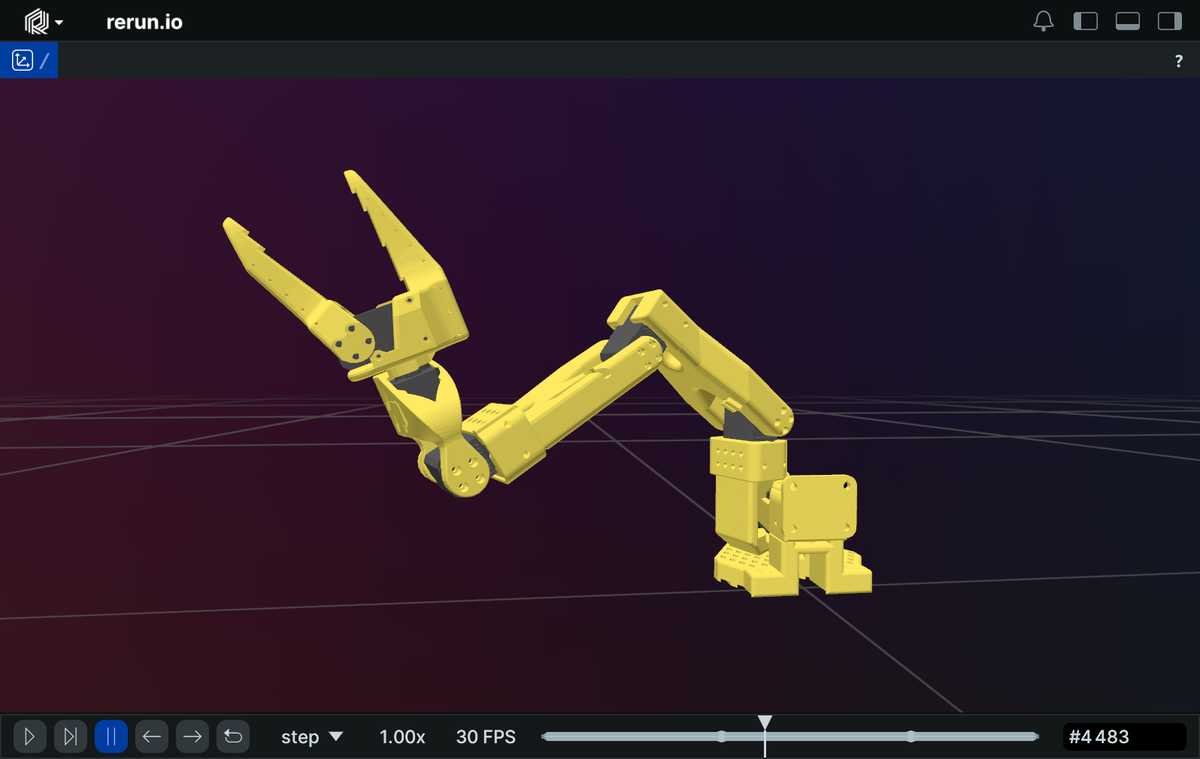Open the Rerun logo menu

pos(44,21)
